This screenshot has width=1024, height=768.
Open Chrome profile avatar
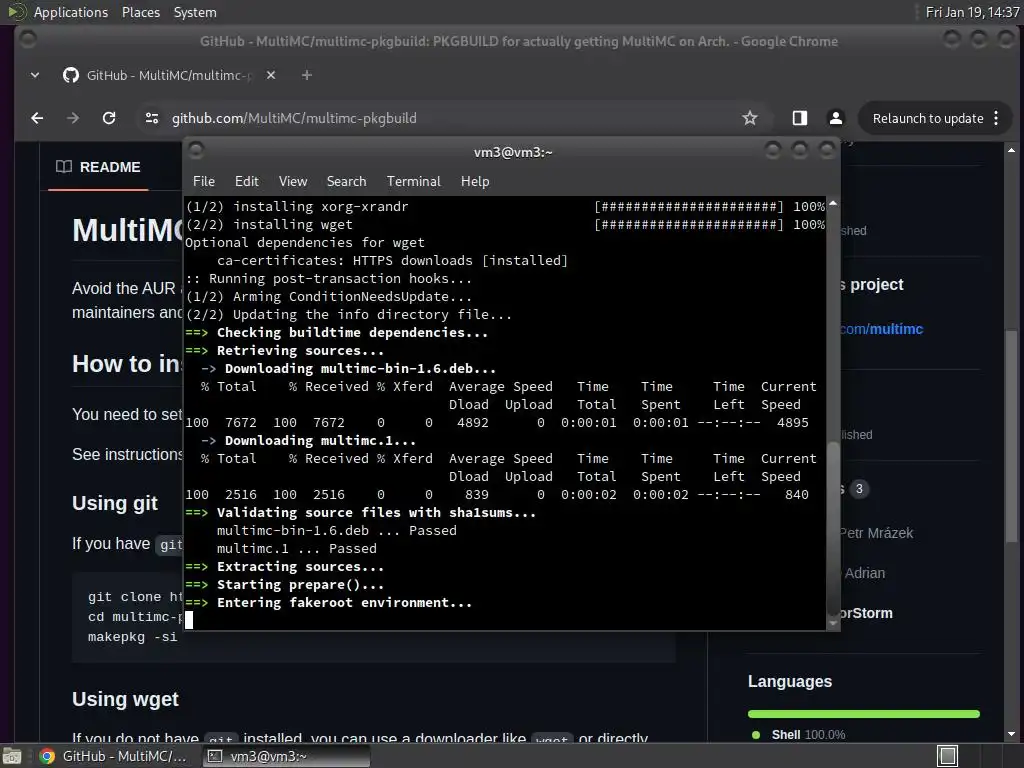click(835, 118)
